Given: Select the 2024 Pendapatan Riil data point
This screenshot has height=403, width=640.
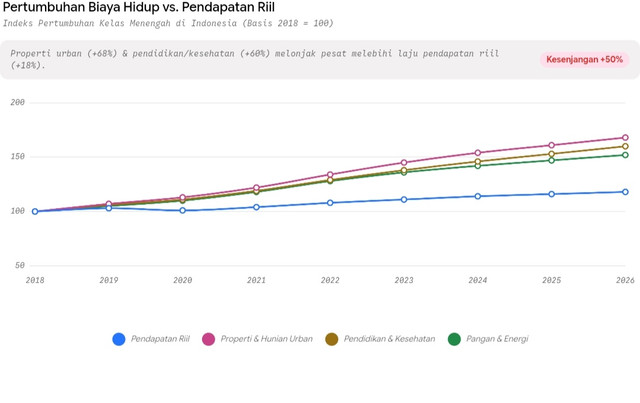Looking at the screenshot, I should click(478, 196).
